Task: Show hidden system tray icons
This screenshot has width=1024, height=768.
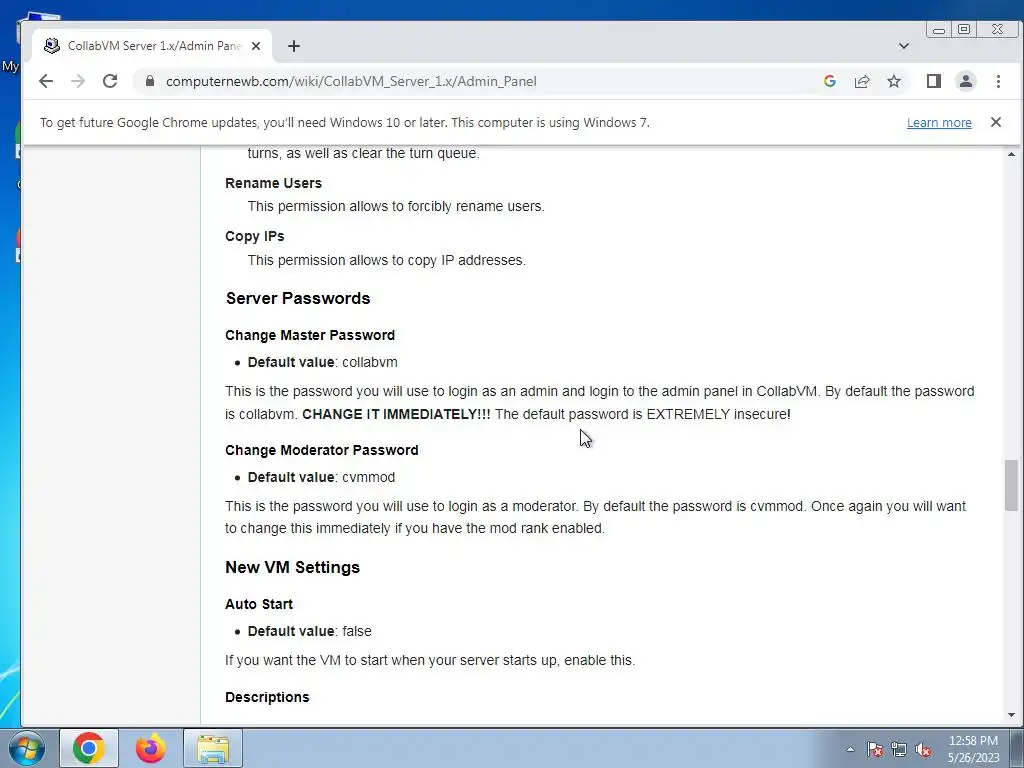Action: tap(850, 749)
